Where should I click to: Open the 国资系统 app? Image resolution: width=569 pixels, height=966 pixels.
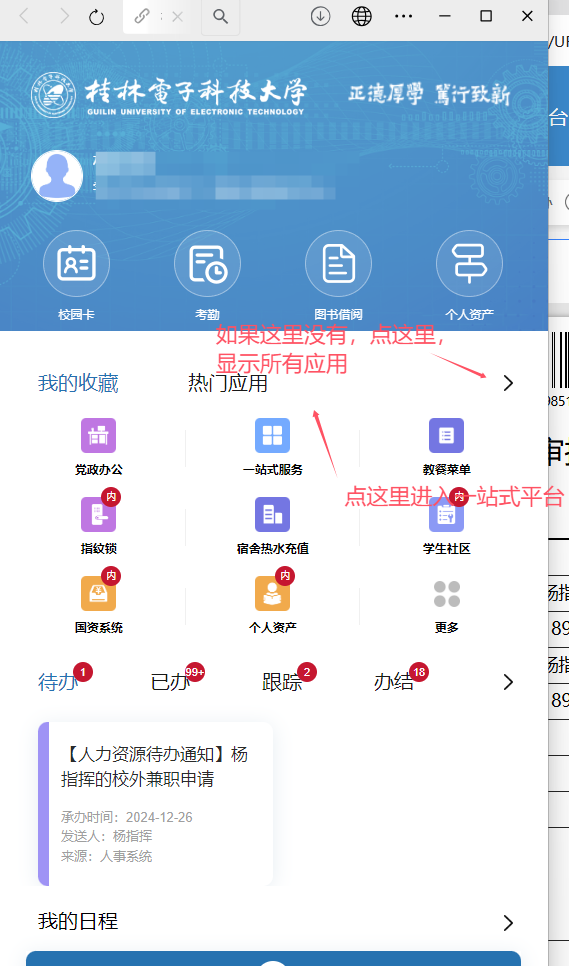(x=99, y=593)
